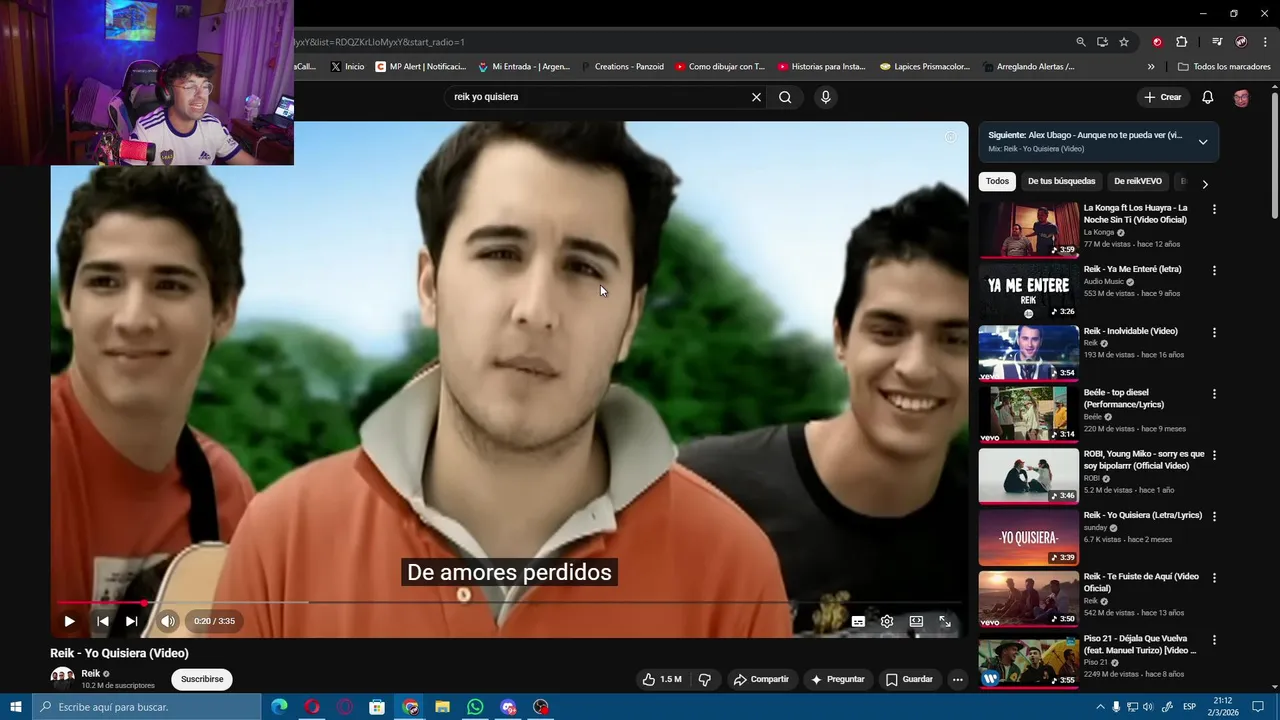
Task: Start voice search with microphone
Action: (825, 97)
